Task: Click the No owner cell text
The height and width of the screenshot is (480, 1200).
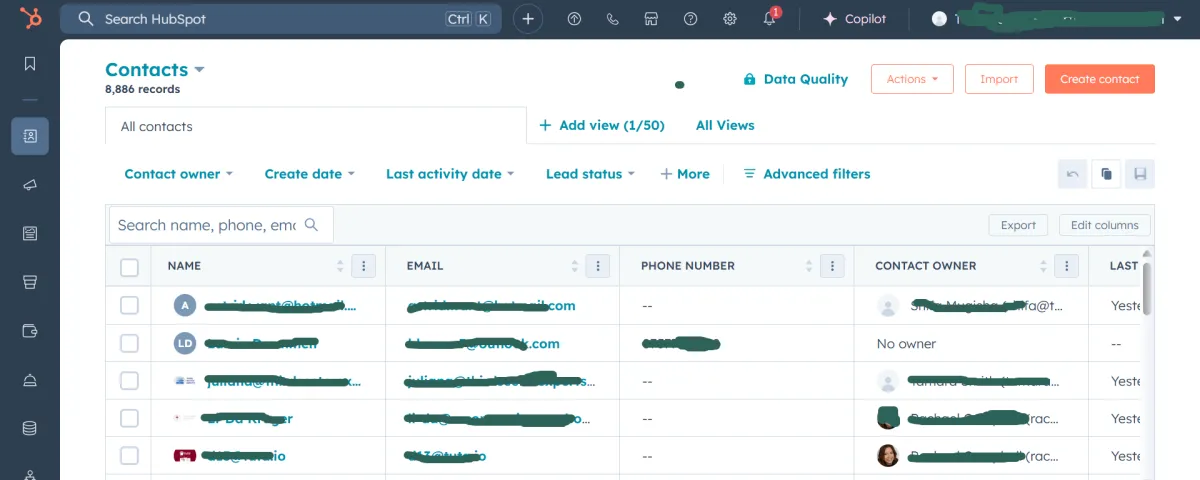Action: [x=906, y=343]
